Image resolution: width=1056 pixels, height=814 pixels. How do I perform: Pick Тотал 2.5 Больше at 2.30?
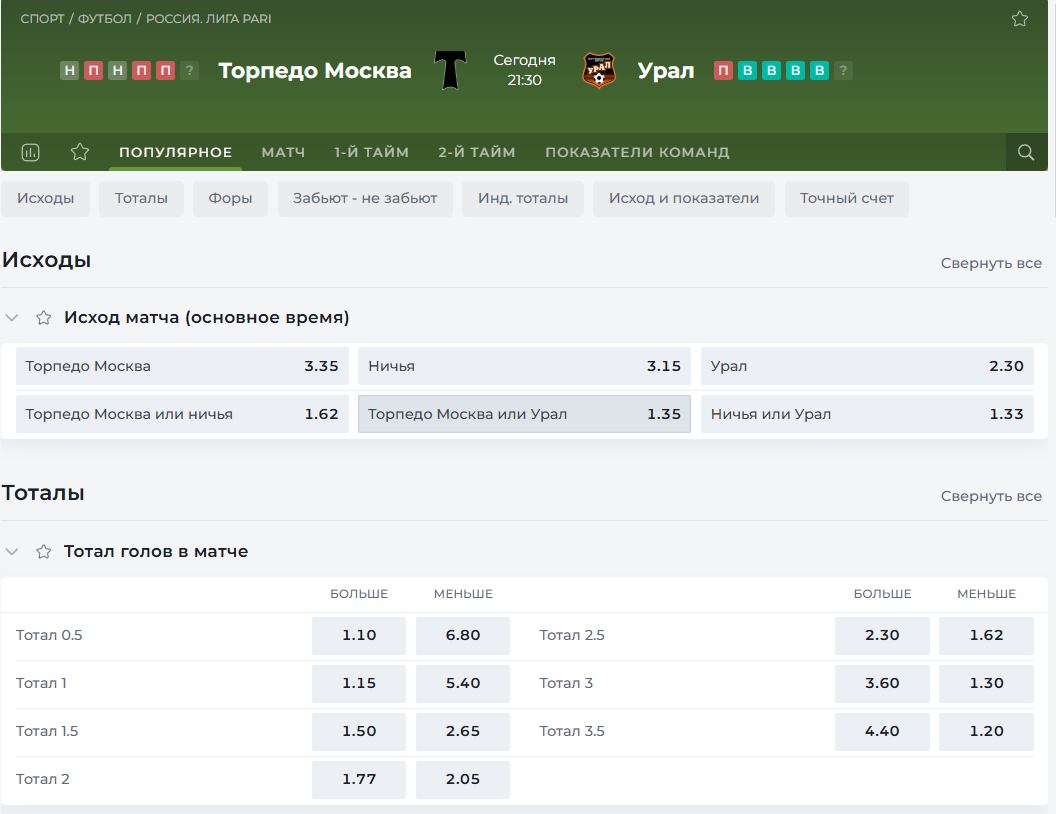point(882,636)
